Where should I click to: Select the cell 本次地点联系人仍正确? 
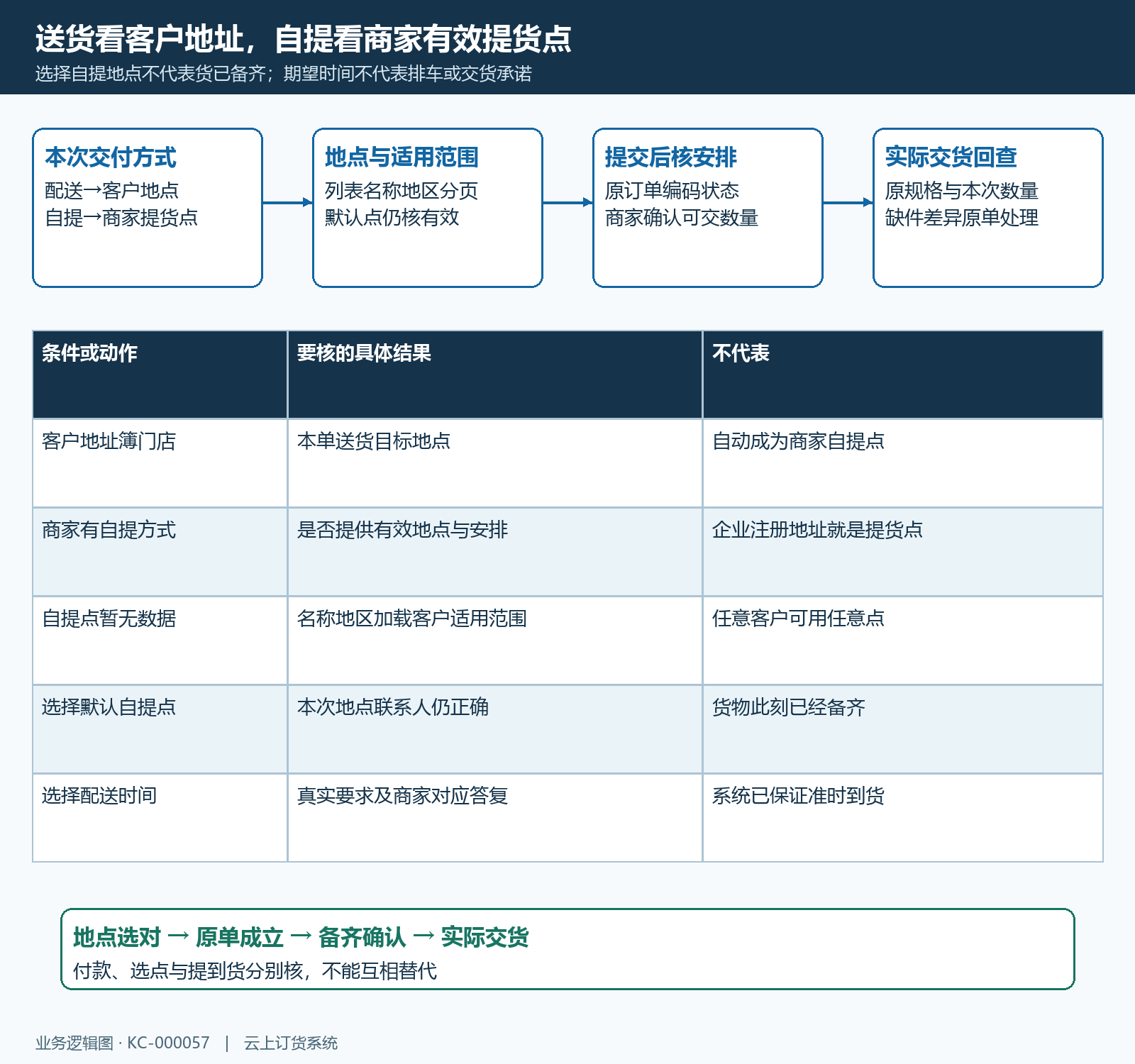pos(495,729)
